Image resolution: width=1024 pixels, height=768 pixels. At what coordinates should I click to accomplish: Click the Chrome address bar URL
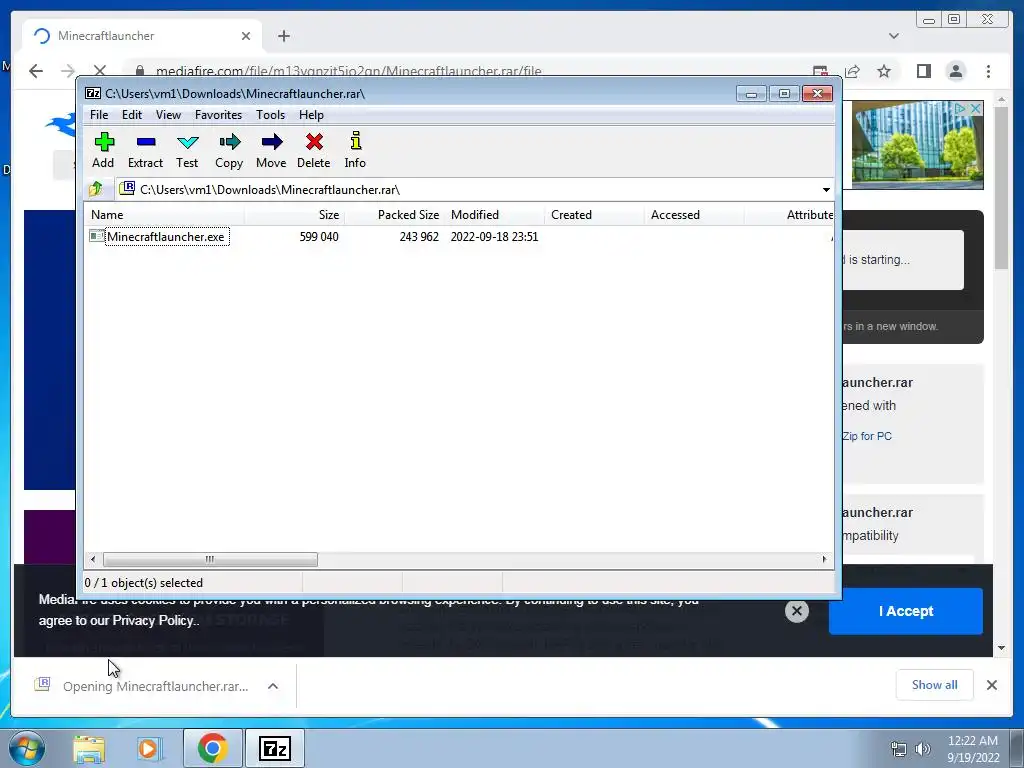349,71
